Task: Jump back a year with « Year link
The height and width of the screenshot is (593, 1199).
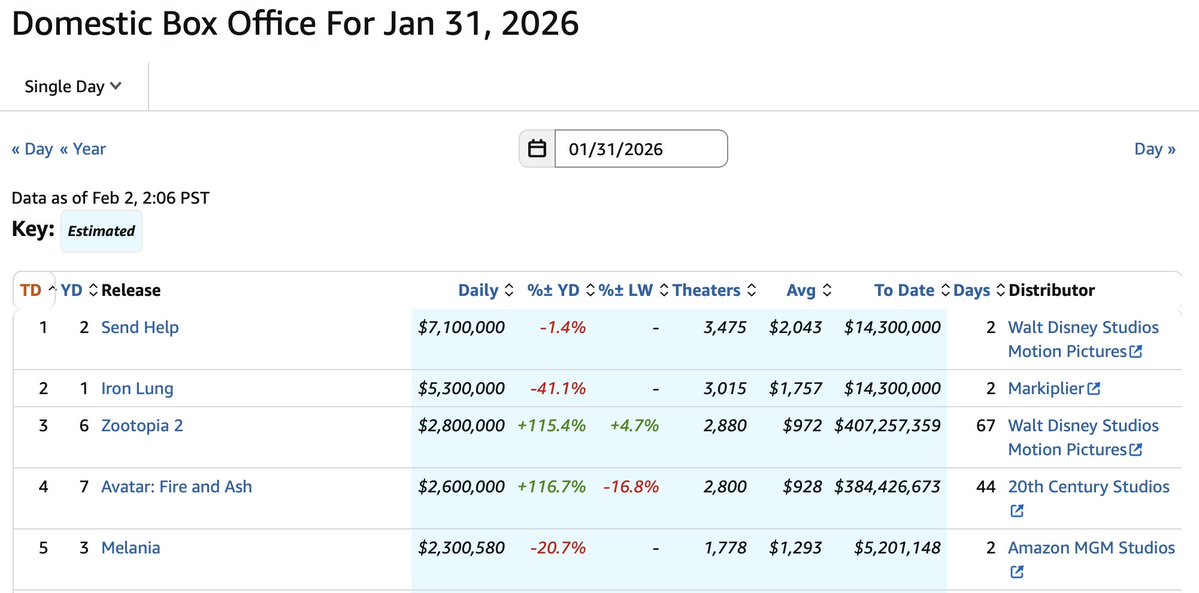Action: tap(83, 148)
